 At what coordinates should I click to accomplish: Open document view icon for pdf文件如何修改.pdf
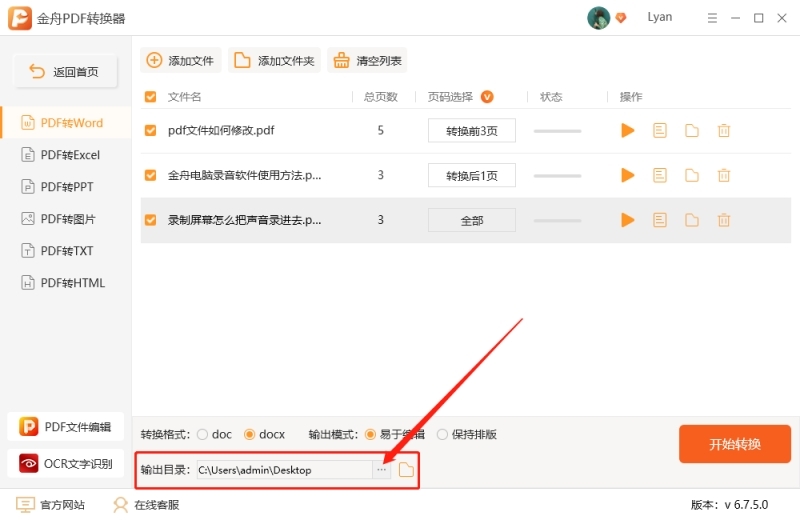pos(660,131)
